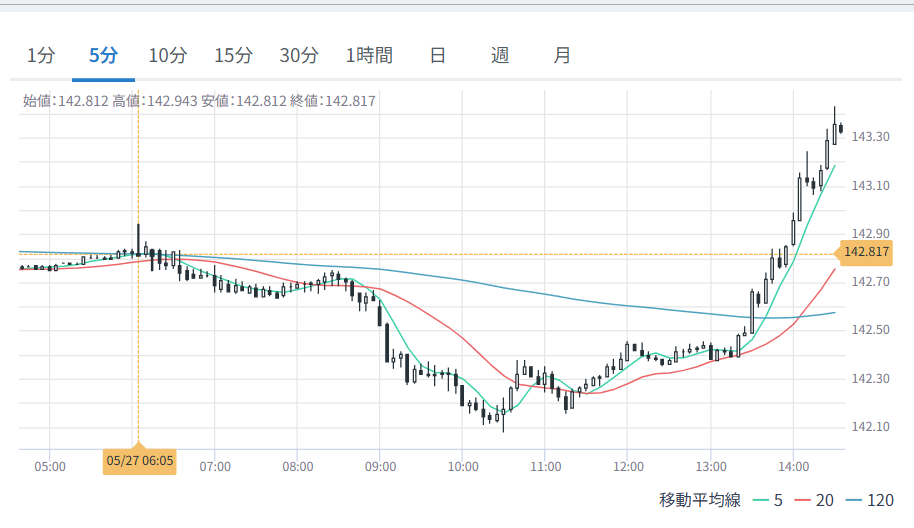Click the 143.30 price axis label
This screenshot has width=914, height=528.
(x=870, y=137)
